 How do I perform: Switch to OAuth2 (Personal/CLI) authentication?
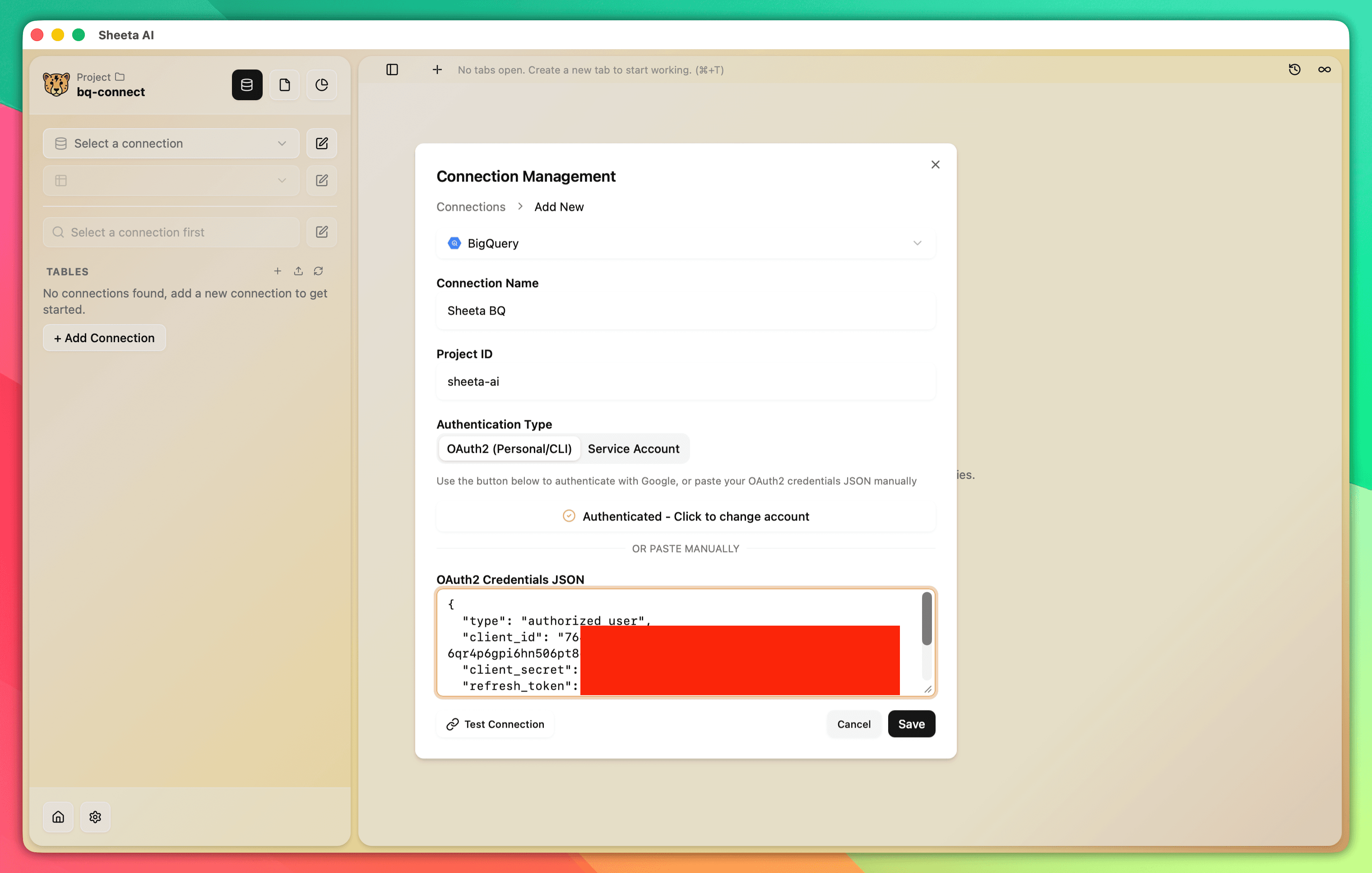pos(509,449)
